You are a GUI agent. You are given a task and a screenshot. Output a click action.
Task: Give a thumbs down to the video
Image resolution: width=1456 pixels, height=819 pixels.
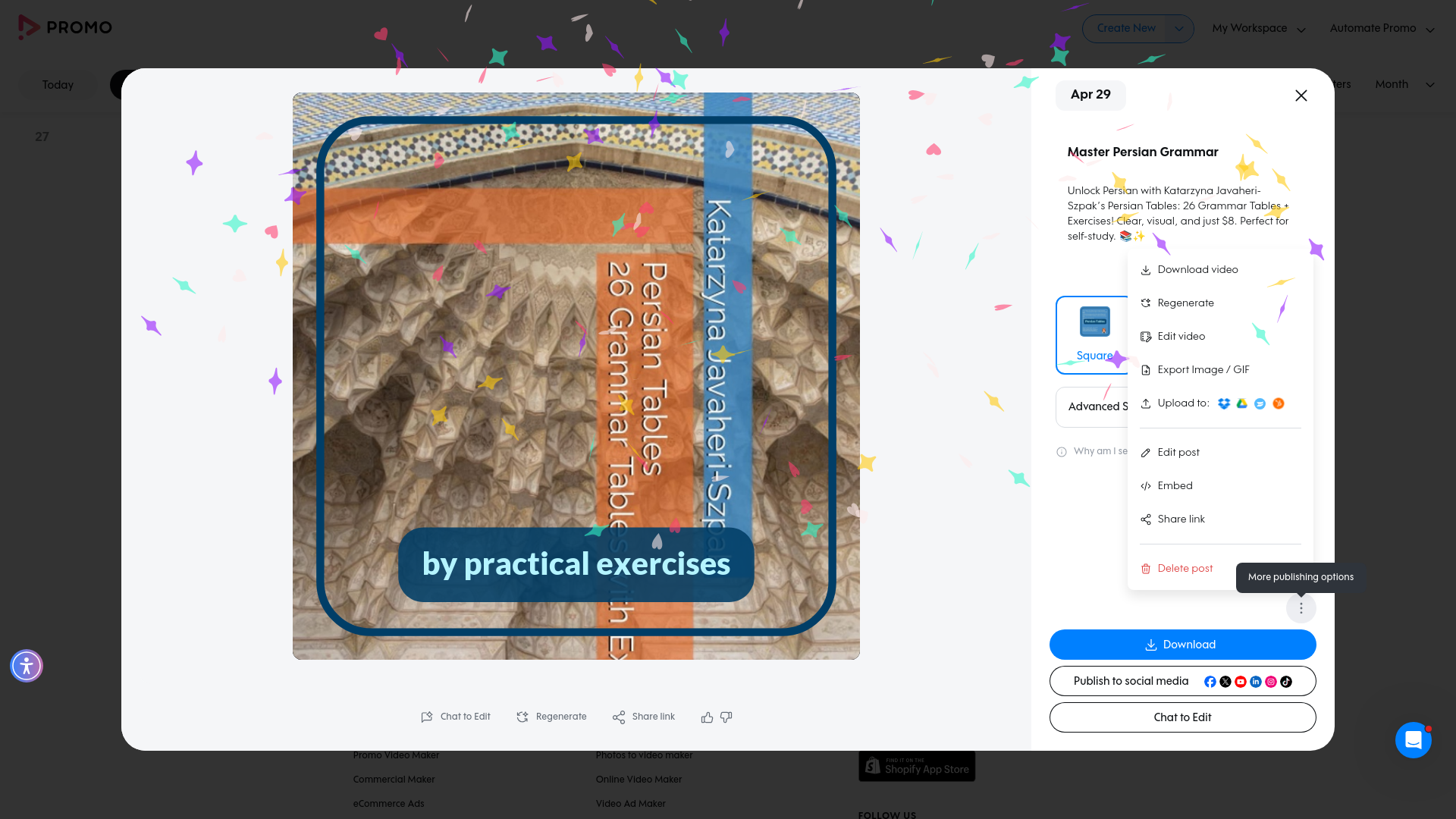click(x=726, y=717)
